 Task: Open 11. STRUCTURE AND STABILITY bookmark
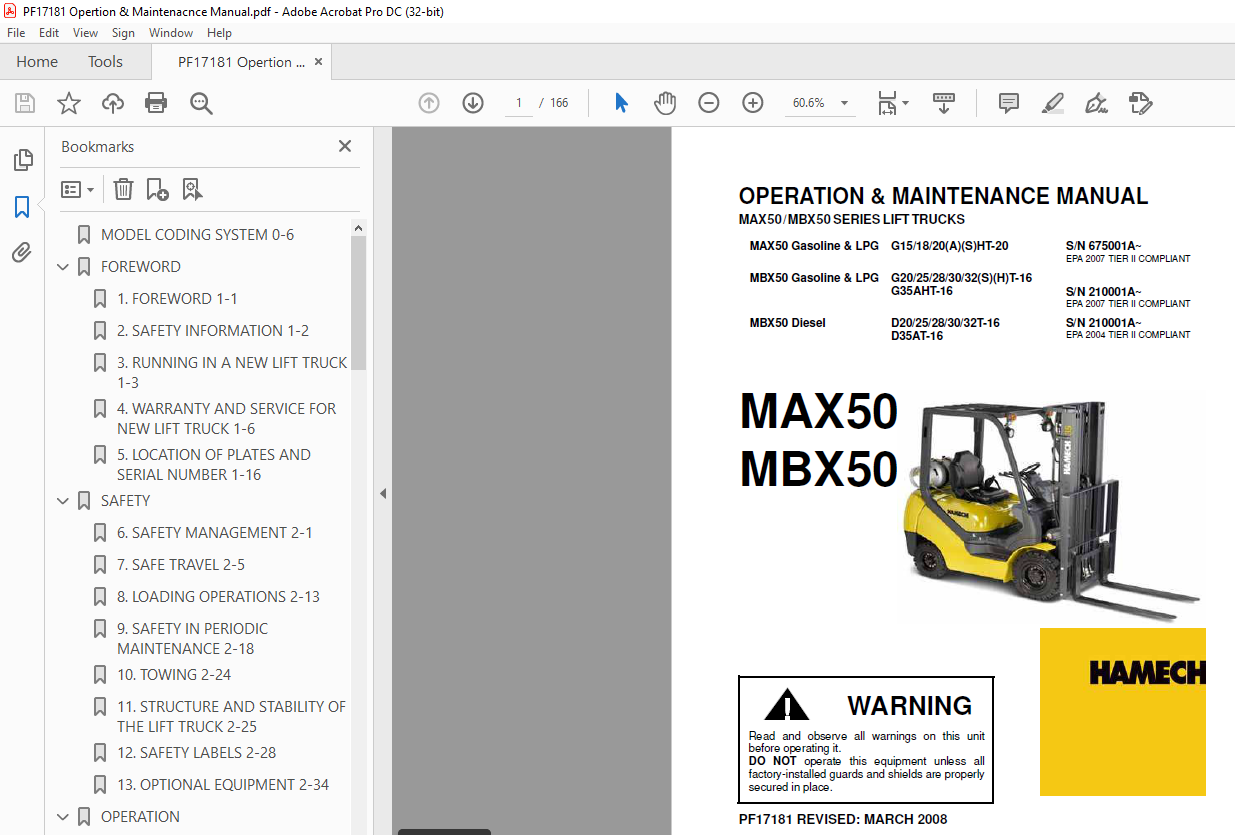coord(231,716)
